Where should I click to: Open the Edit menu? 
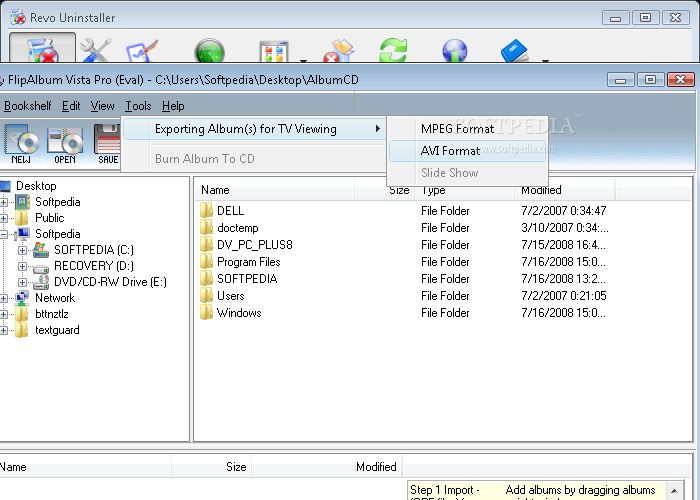pyautogui.click(x=71, y=106)
